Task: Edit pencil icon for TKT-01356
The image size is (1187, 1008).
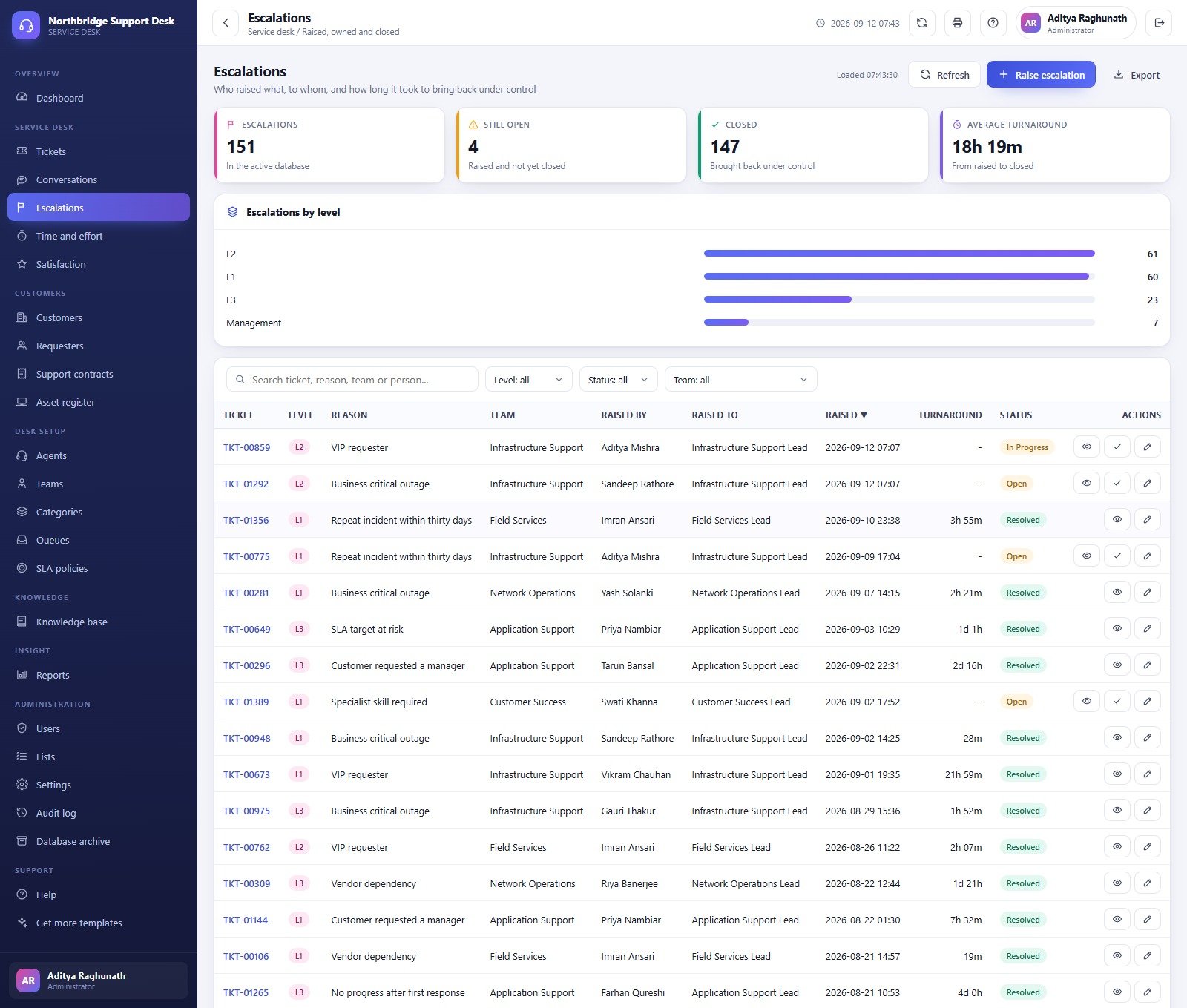Action: pyautogui.click(x=1147, y=520)
